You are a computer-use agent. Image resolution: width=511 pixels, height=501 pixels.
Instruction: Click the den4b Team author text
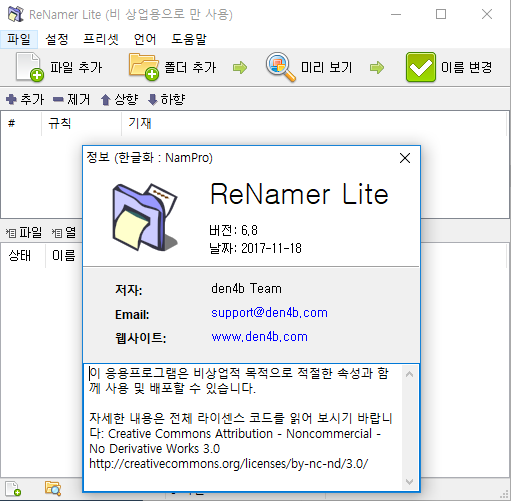(x=246, y=289)
